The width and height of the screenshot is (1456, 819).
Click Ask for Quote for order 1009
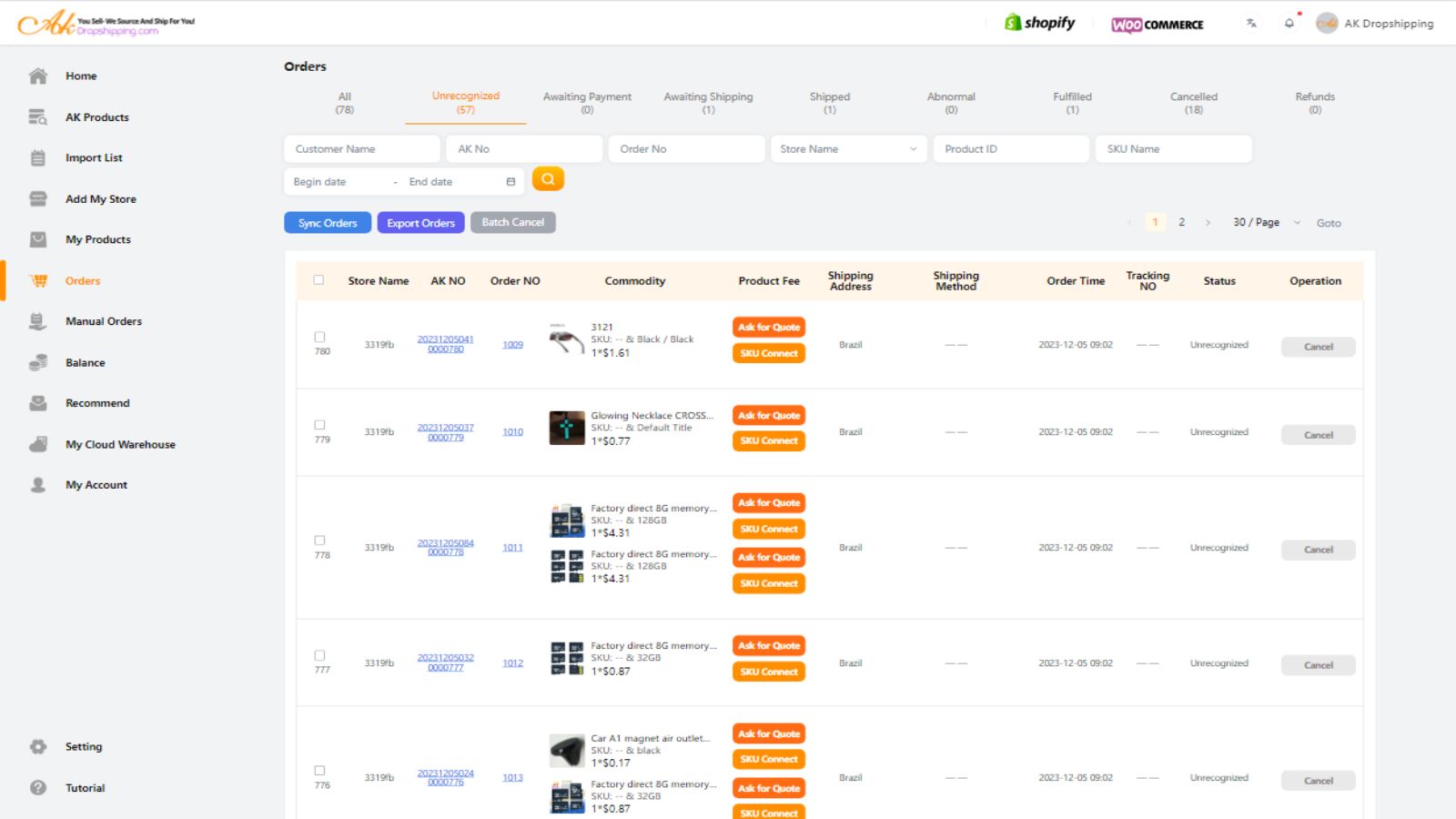coord(769,328)
